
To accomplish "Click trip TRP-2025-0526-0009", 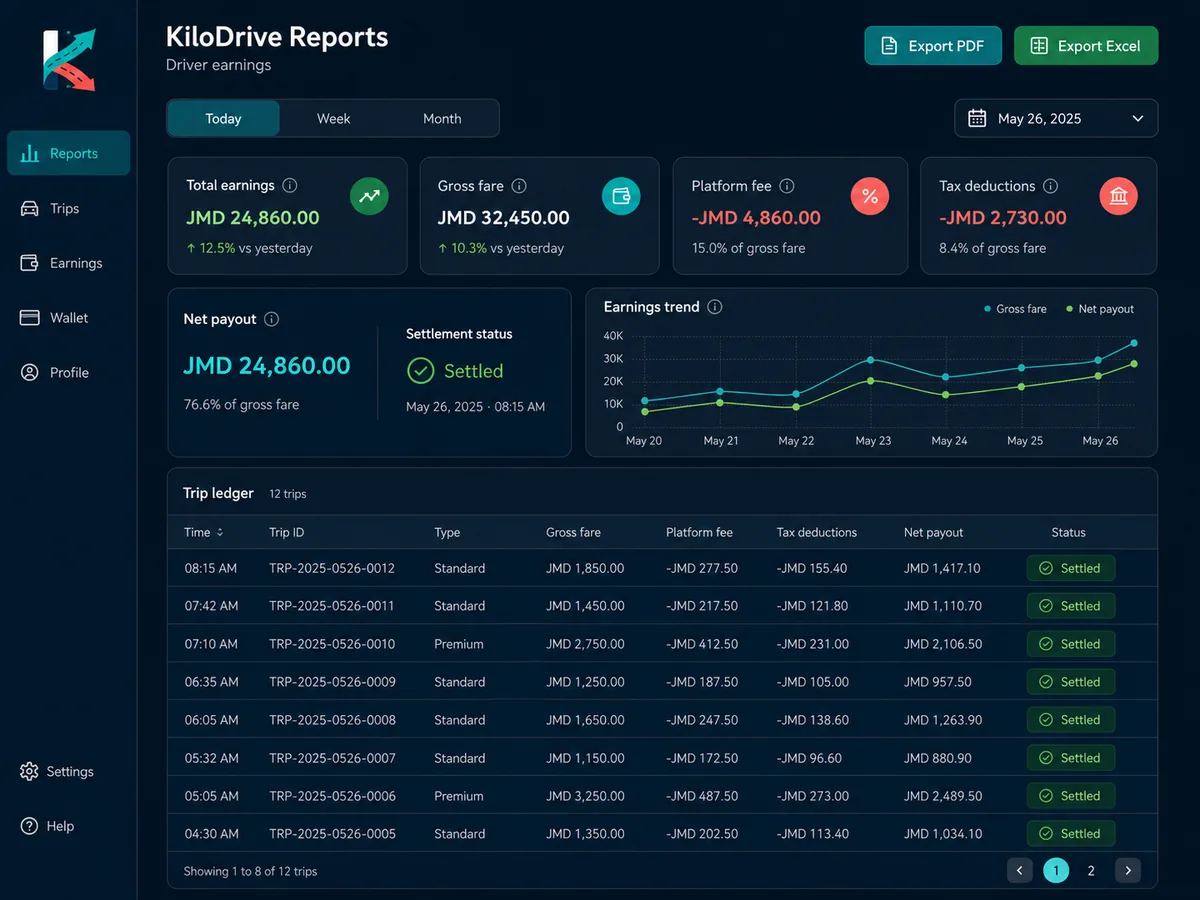I will tap(332, 682).
